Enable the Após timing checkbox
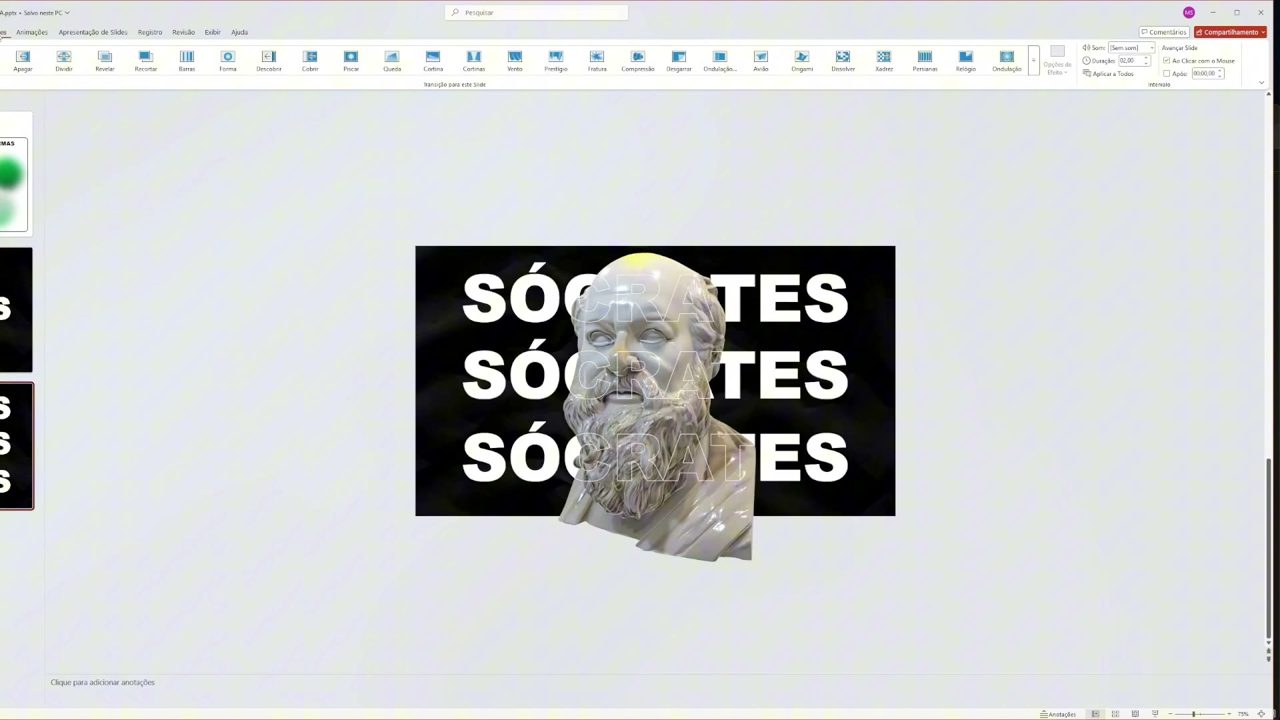Image resolution: width=1280 pixels, height=720 pixels. (1167, 74)
